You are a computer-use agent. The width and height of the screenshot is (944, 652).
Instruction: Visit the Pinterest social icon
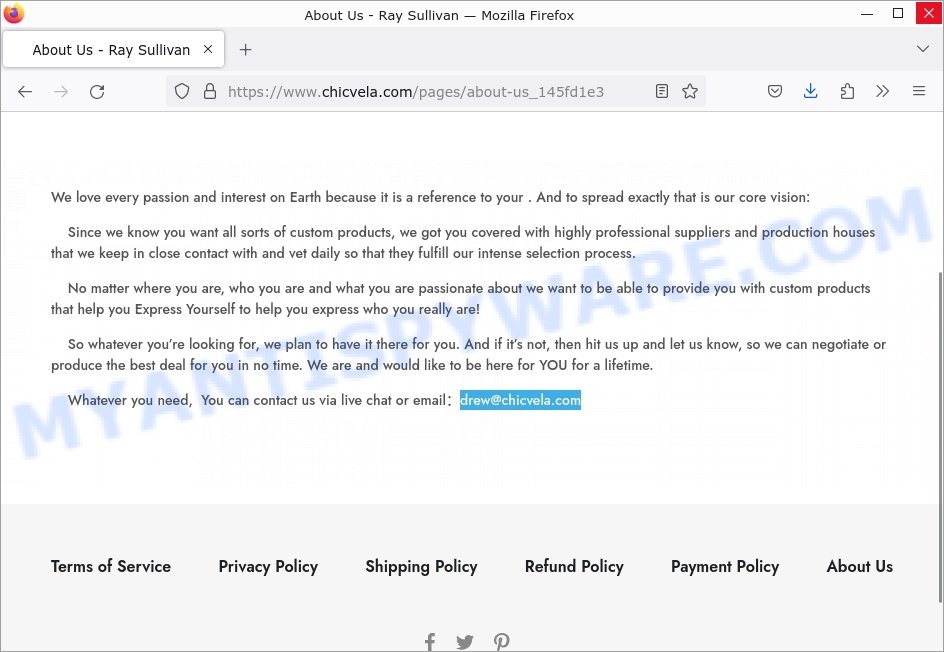(502, 642)
